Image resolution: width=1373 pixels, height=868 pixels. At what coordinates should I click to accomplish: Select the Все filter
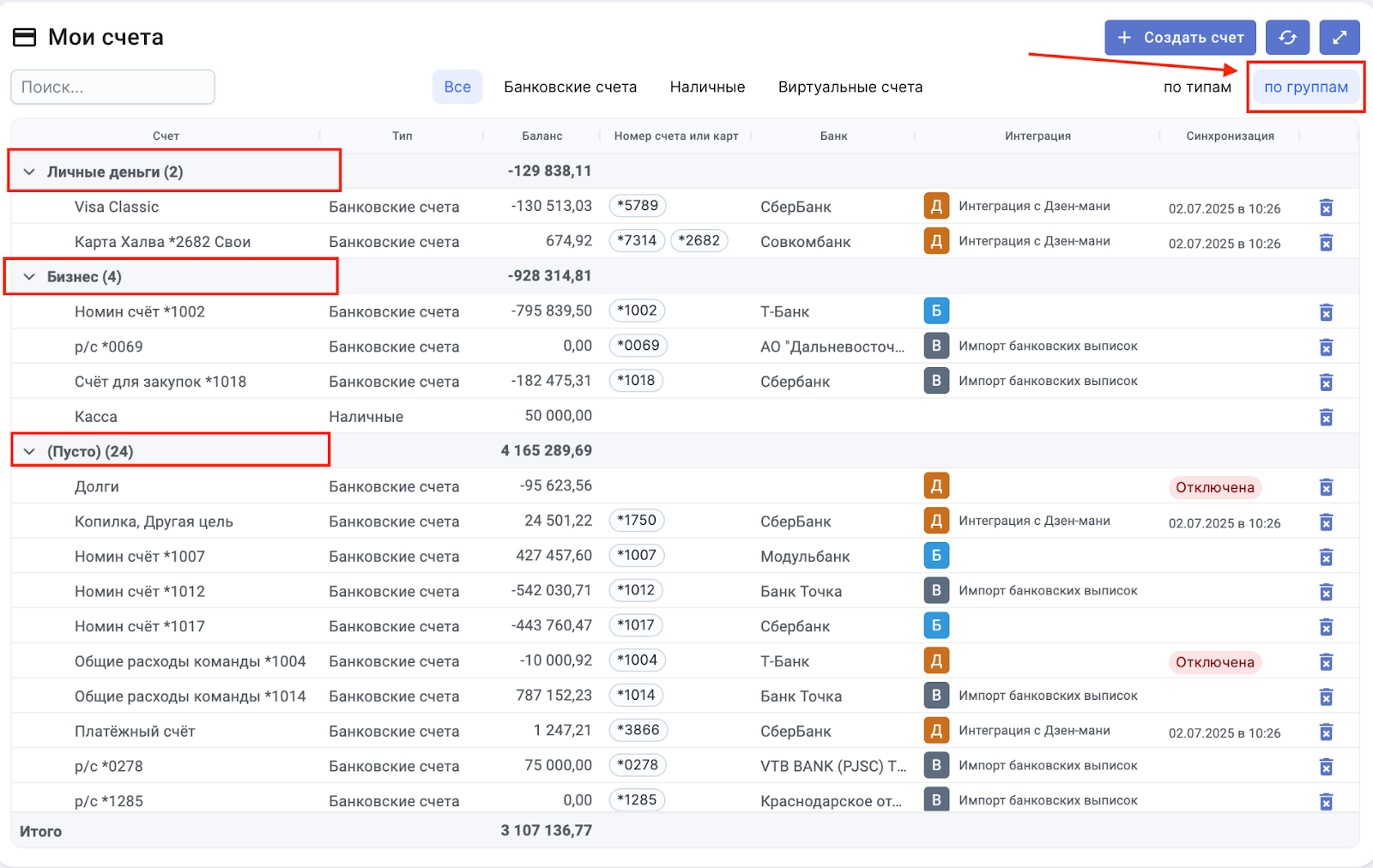click(x=457, y=87)
